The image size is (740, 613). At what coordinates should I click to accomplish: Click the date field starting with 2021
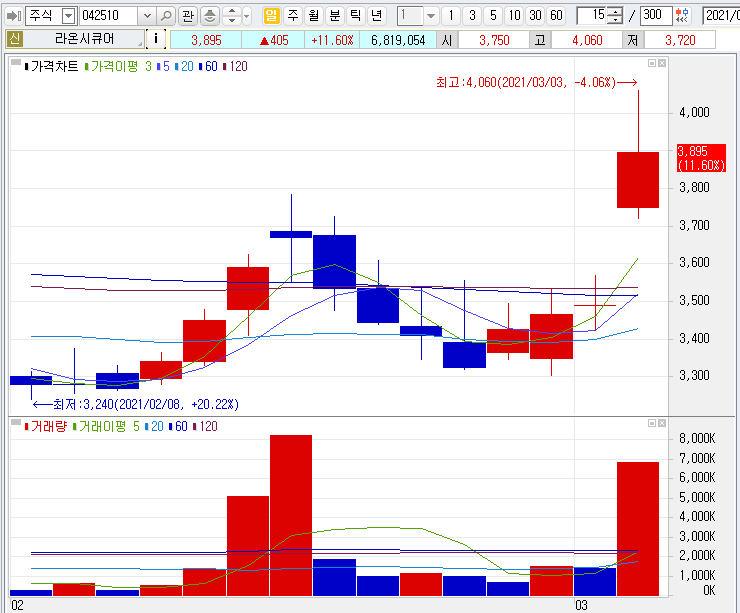click(x=721, y=16)
